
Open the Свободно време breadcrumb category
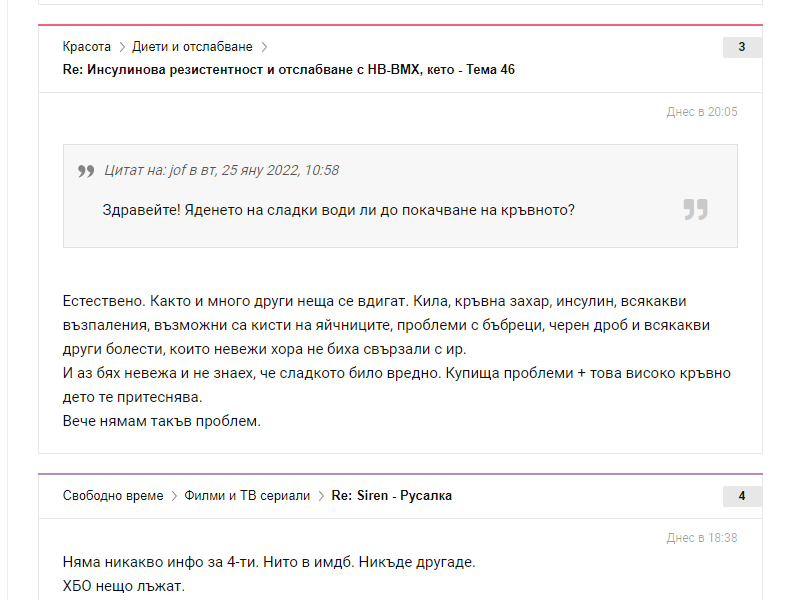pyautogui.click(x=112, y=496)
